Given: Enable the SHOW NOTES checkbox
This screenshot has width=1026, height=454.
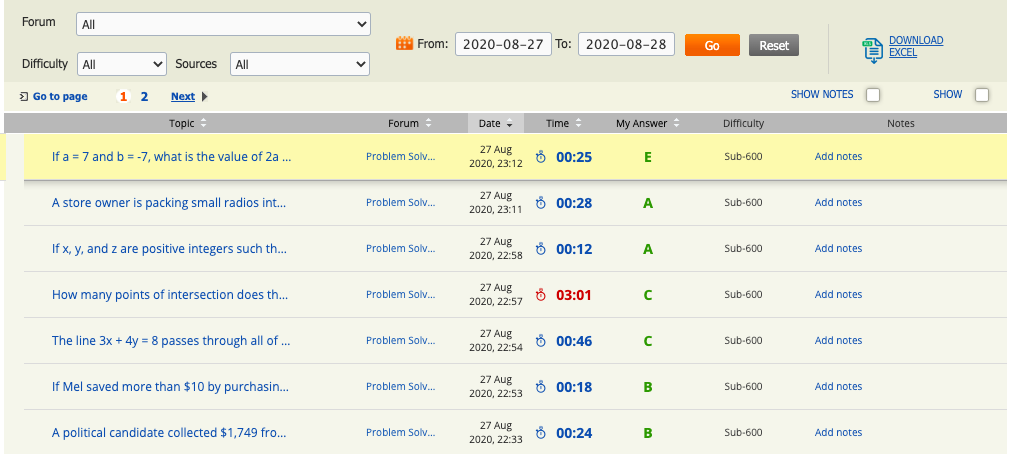Looking at the screenshot, I should (873, 95).
